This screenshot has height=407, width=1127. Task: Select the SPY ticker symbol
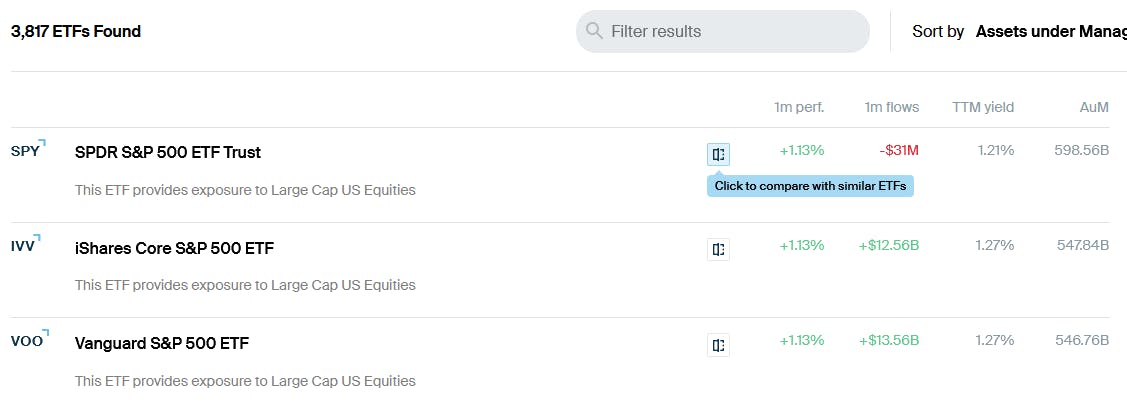(26, 152)
